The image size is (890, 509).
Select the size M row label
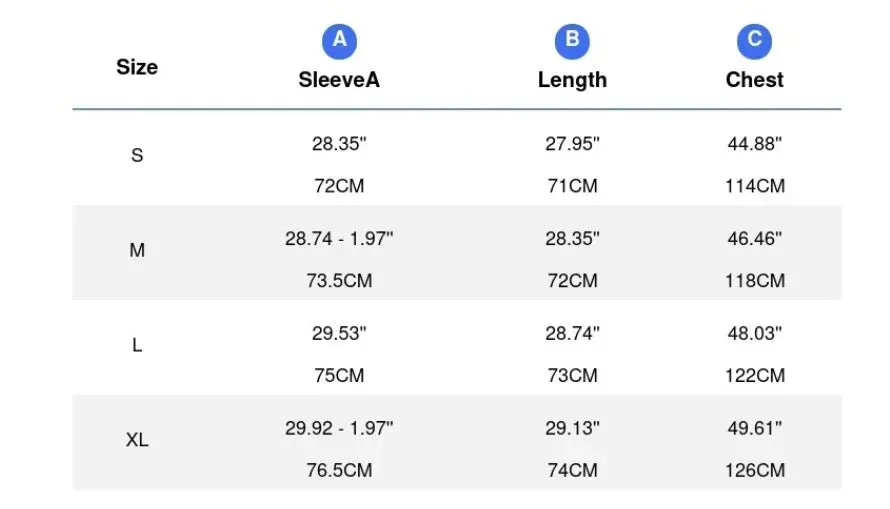pyautogui.click(x=137, y=250)
